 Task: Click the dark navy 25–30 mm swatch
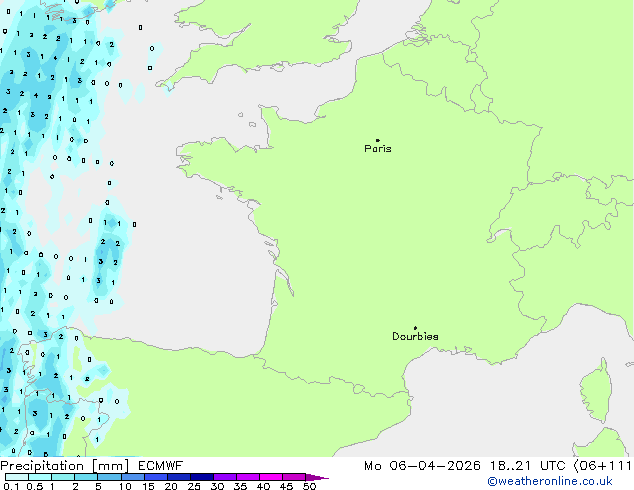pos(201,477)
